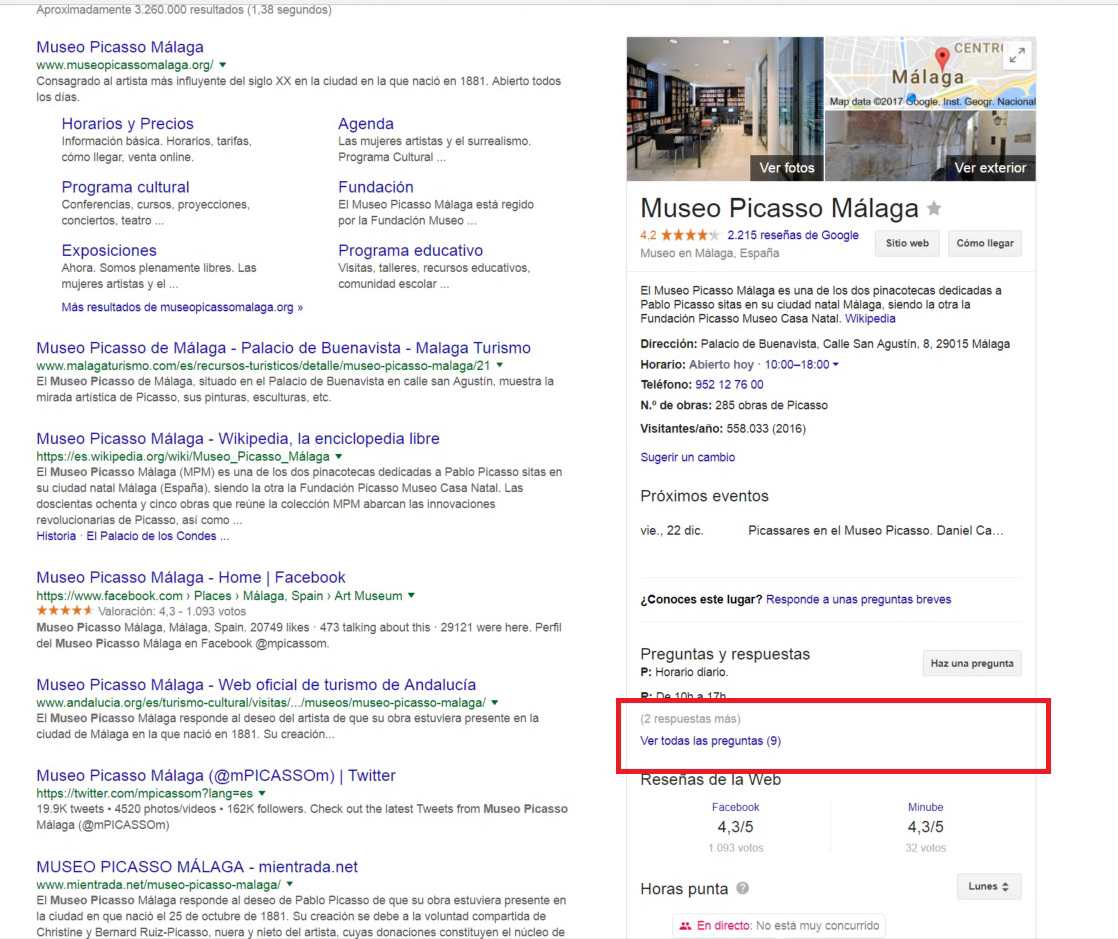Screen dimensions: 1118x939
Task: Click the Ver fotos interior photo thumbnail
Action: (725, 109)
